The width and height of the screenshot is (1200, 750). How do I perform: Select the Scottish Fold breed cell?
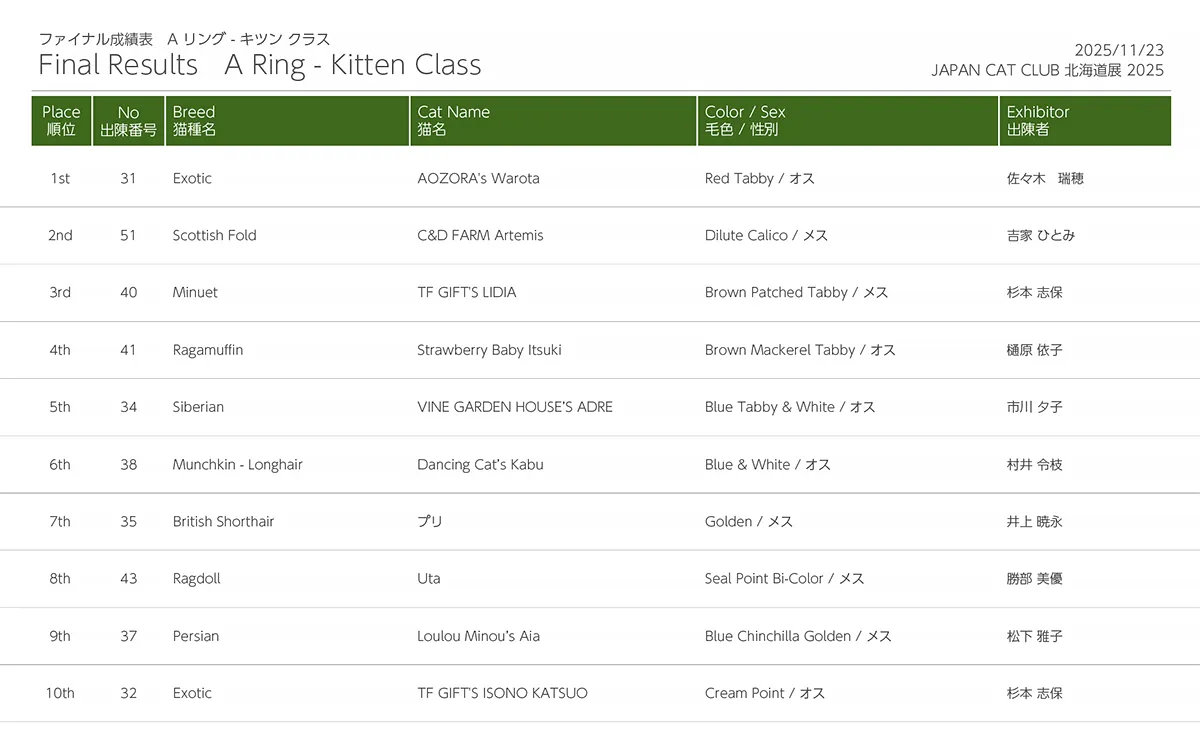(x=214, y=236)
